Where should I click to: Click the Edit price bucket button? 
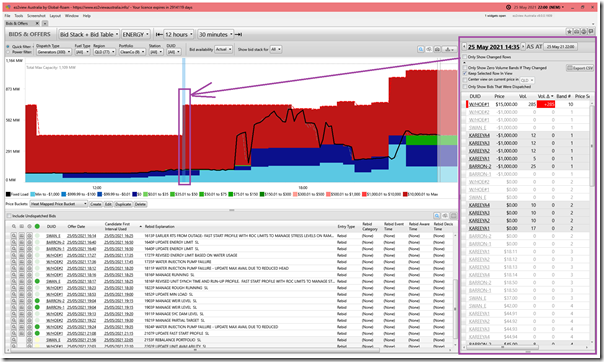(x=109, y=204)
